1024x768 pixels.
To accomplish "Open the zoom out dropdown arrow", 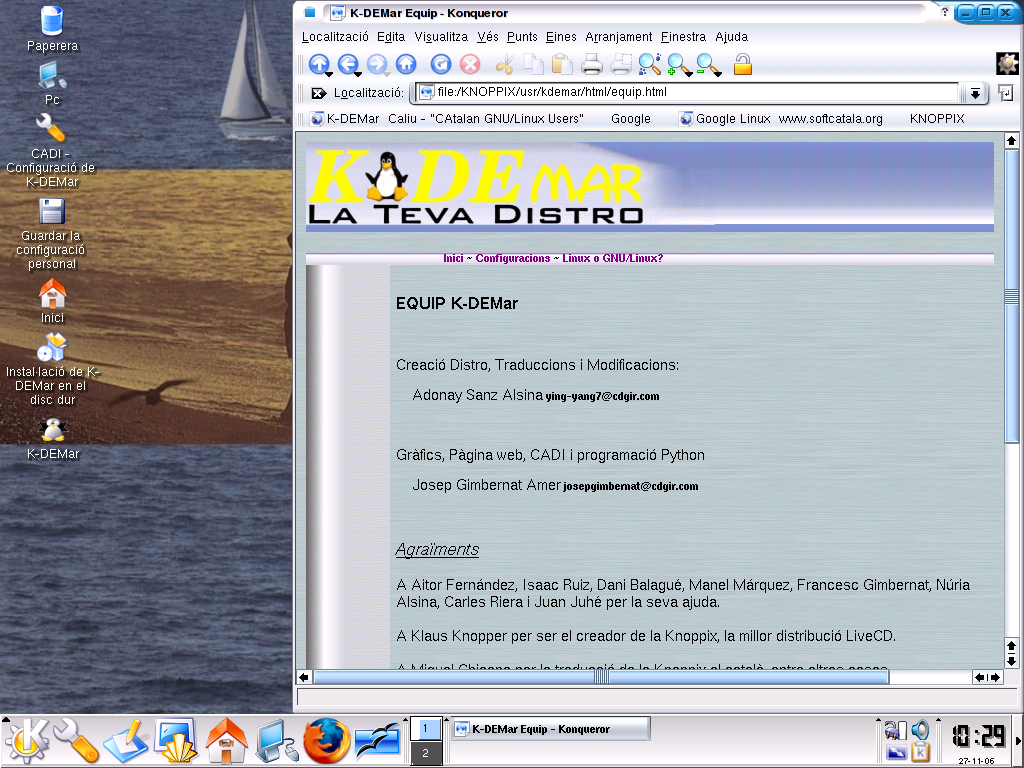I will click(717, 74).
